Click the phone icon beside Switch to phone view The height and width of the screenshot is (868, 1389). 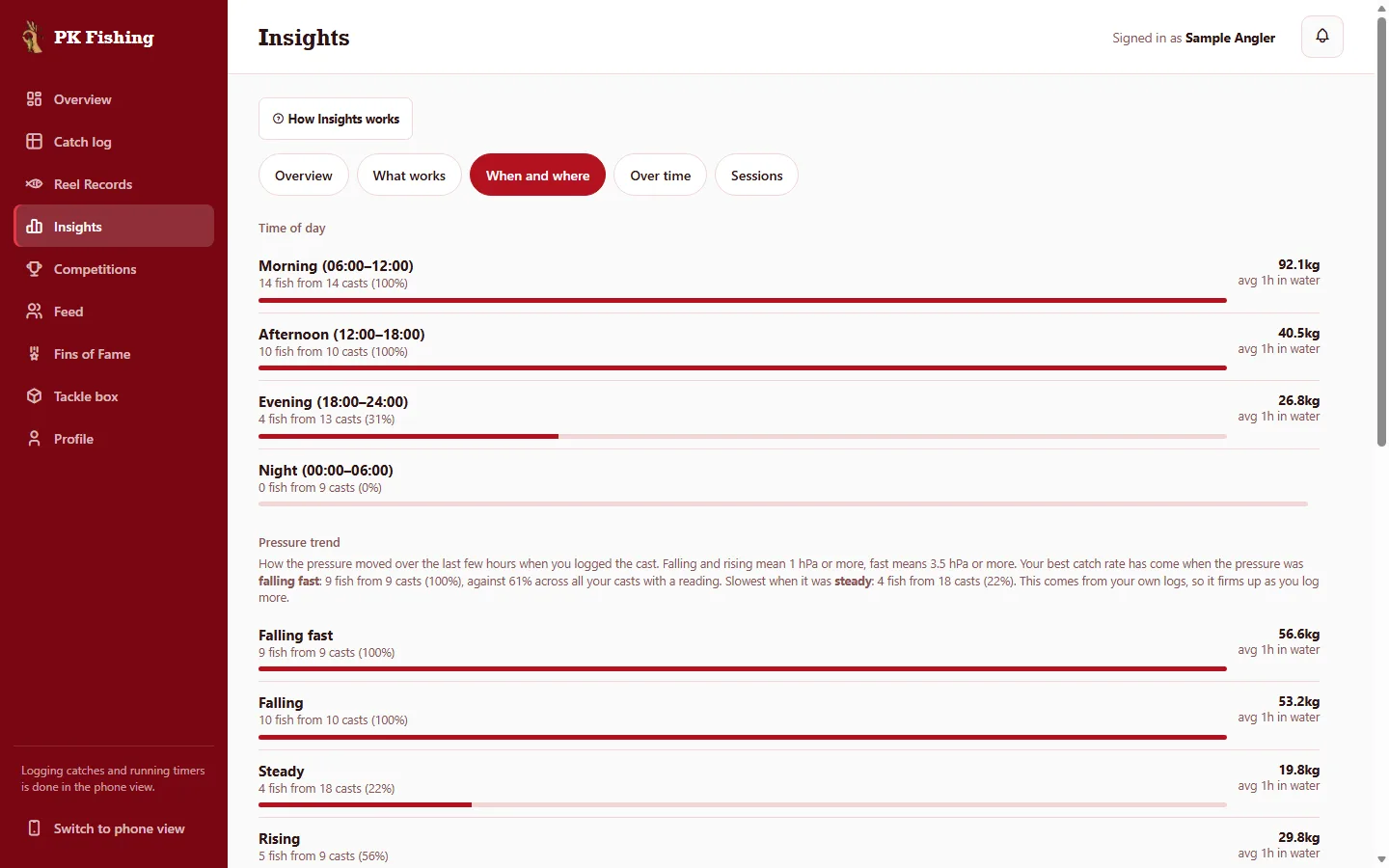click(x=35, y=828)
